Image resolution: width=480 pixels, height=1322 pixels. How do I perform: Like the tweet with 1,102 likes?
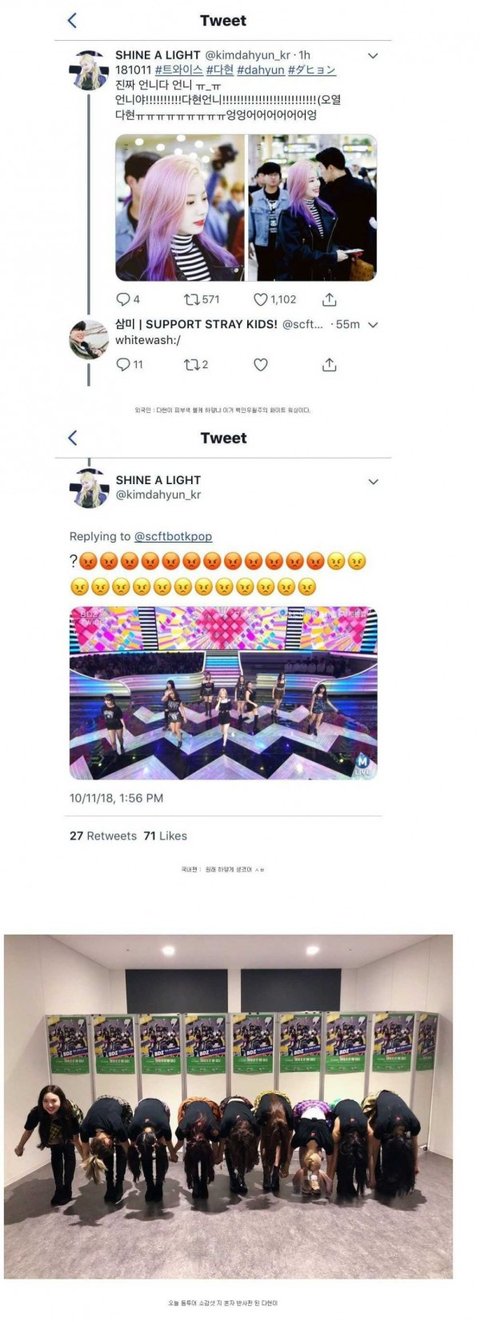(x=275, y=299)
